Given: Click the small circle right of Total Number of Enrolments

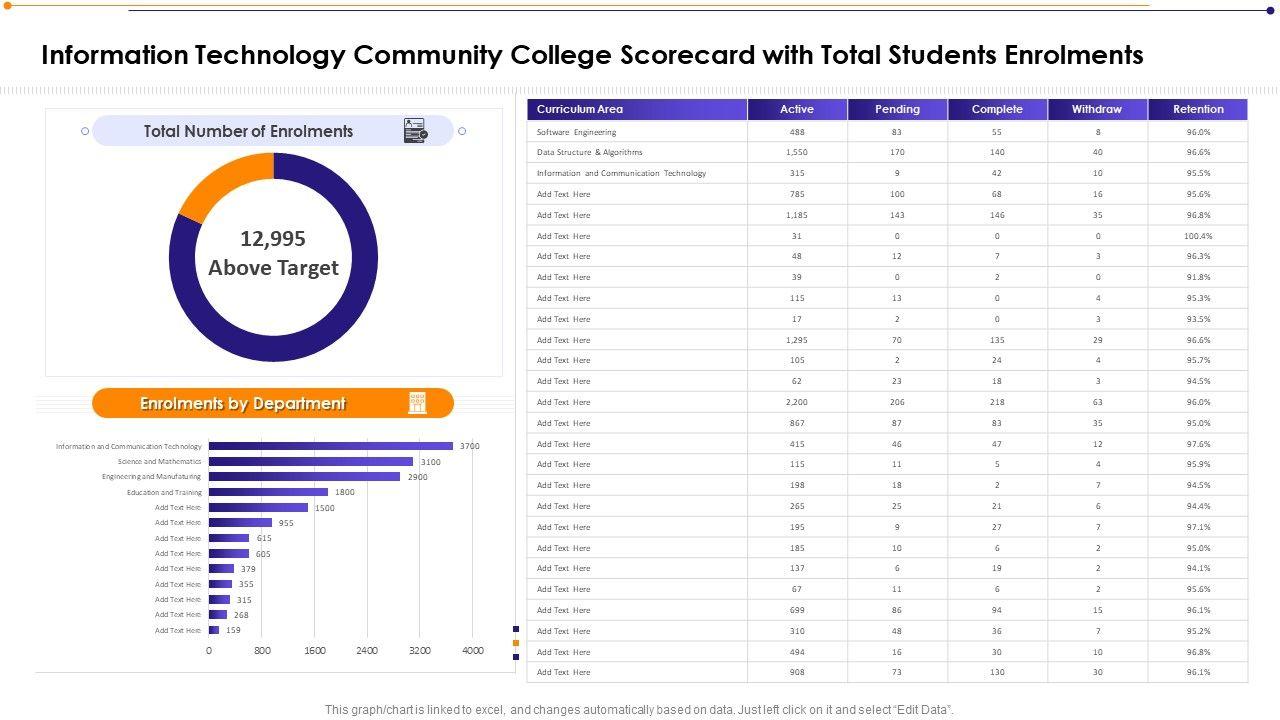Looking at the screenshot, I should [x=462, y=131].
